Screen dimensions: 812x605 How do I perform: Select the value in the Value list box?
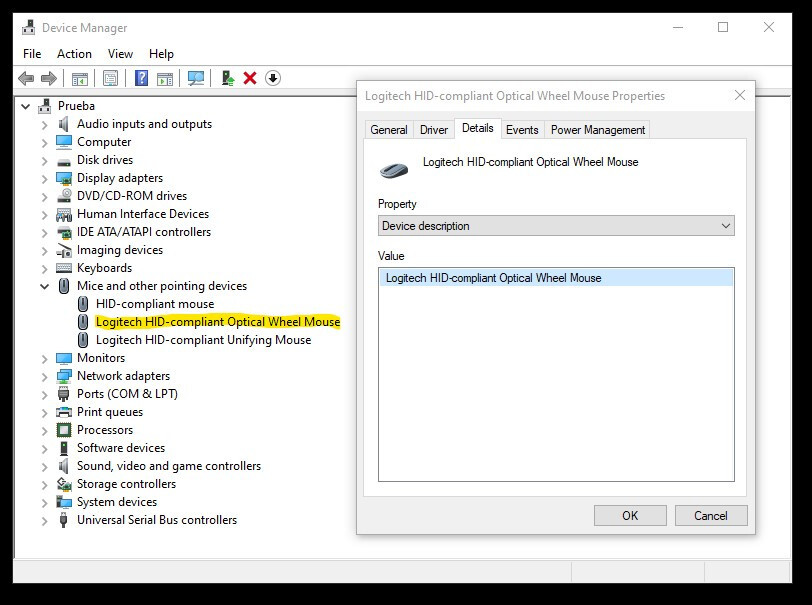494,278
